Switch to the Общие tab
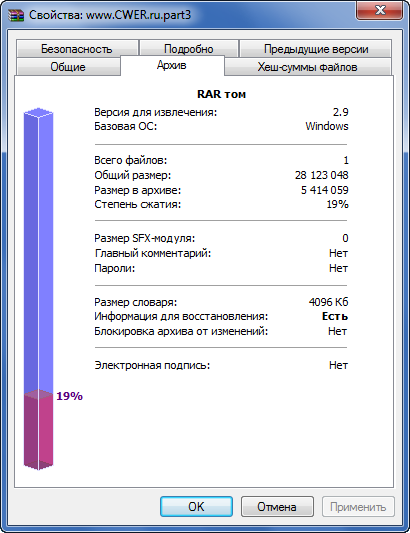 pos(68,67)
